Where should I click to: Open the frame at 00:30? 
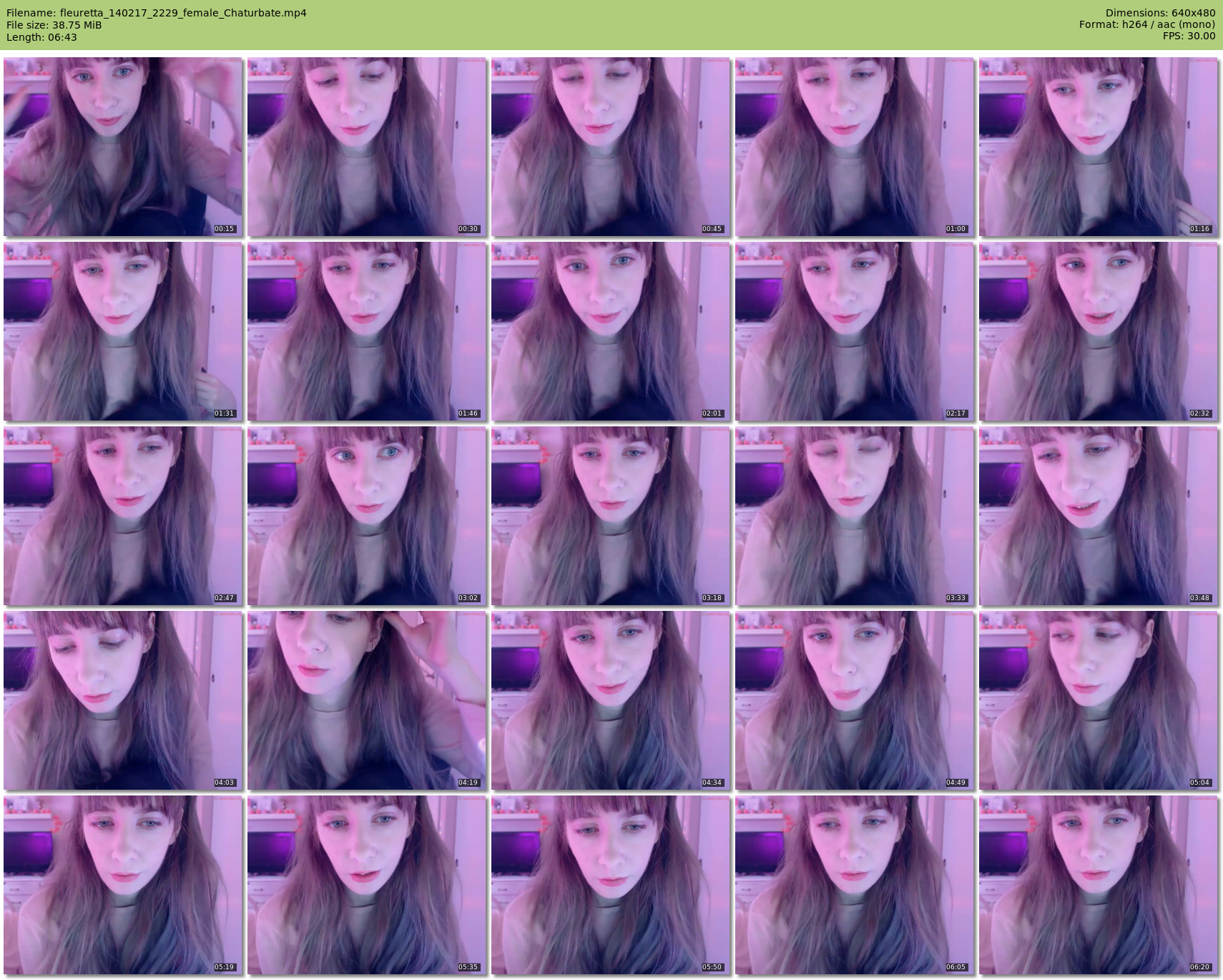click(367, 147)
